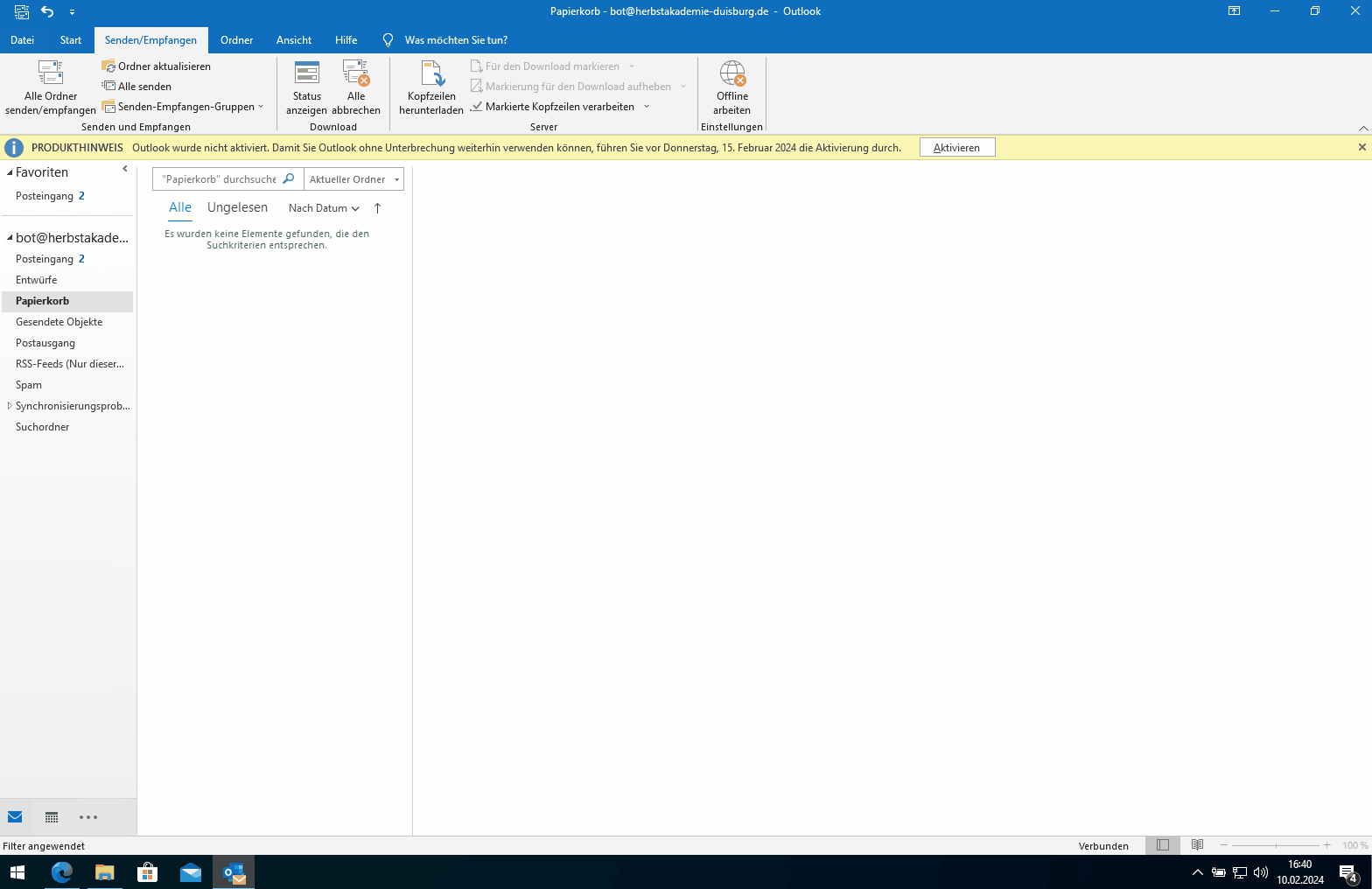1372x889 pixels.
Task: Switch to the Ordner ribbon tab
Action: pos(236,40)
